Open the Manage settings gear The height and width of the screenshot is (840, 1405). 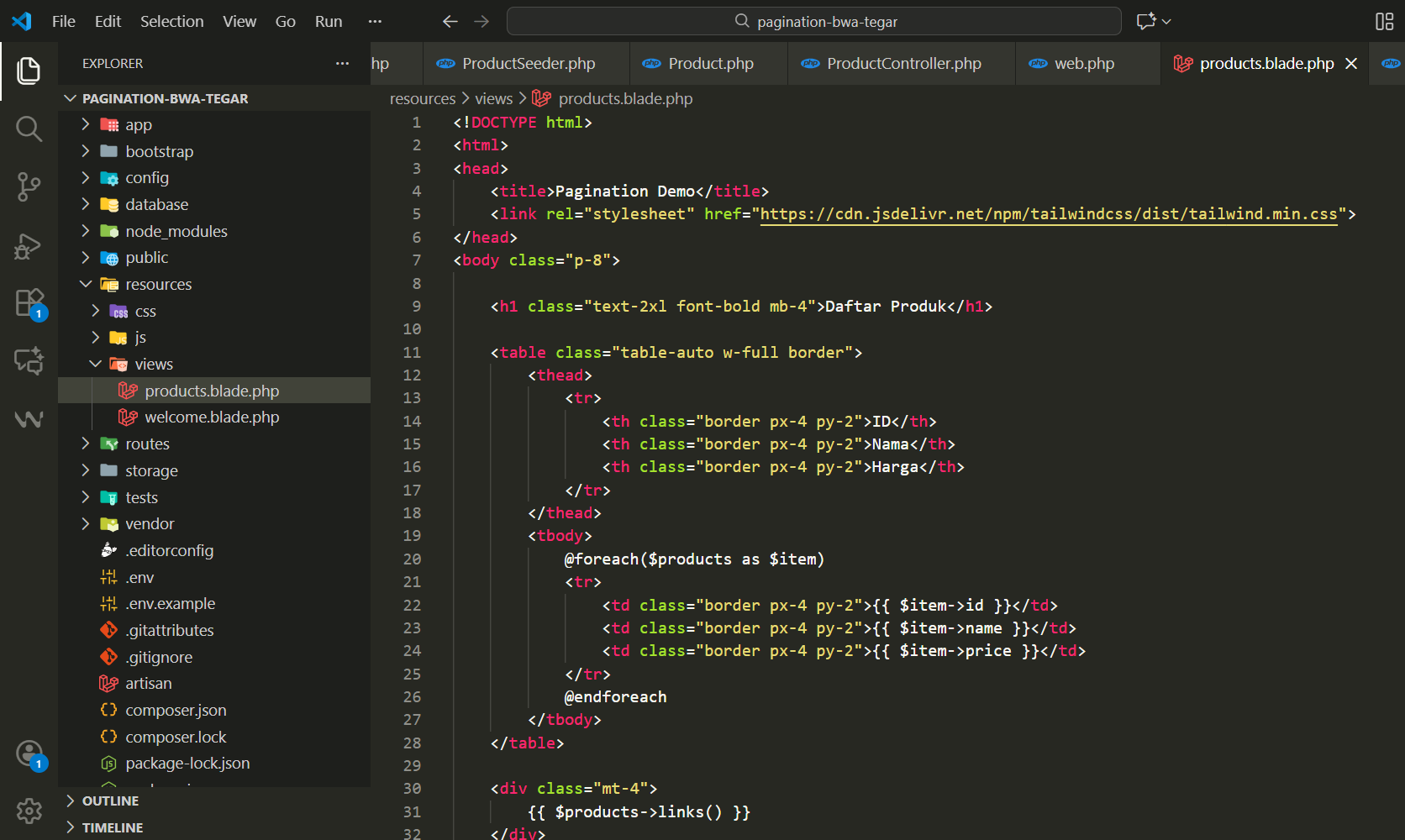click(x=29, y=811)
